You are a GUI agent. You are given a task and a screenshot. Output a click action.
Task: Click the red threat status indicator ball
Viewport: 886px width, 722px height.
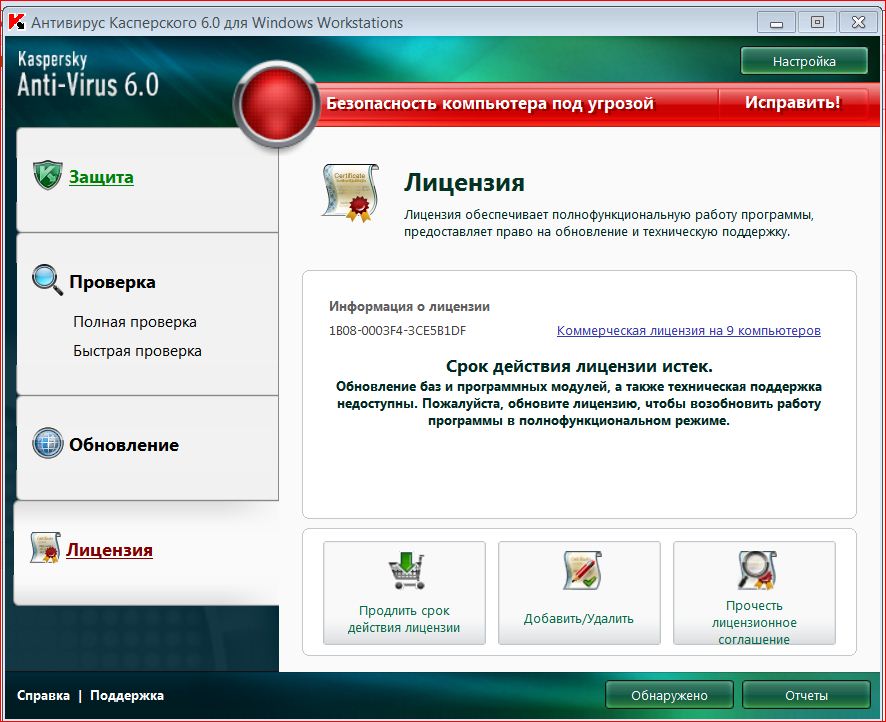pyautogui.click(x=277, y=103)
